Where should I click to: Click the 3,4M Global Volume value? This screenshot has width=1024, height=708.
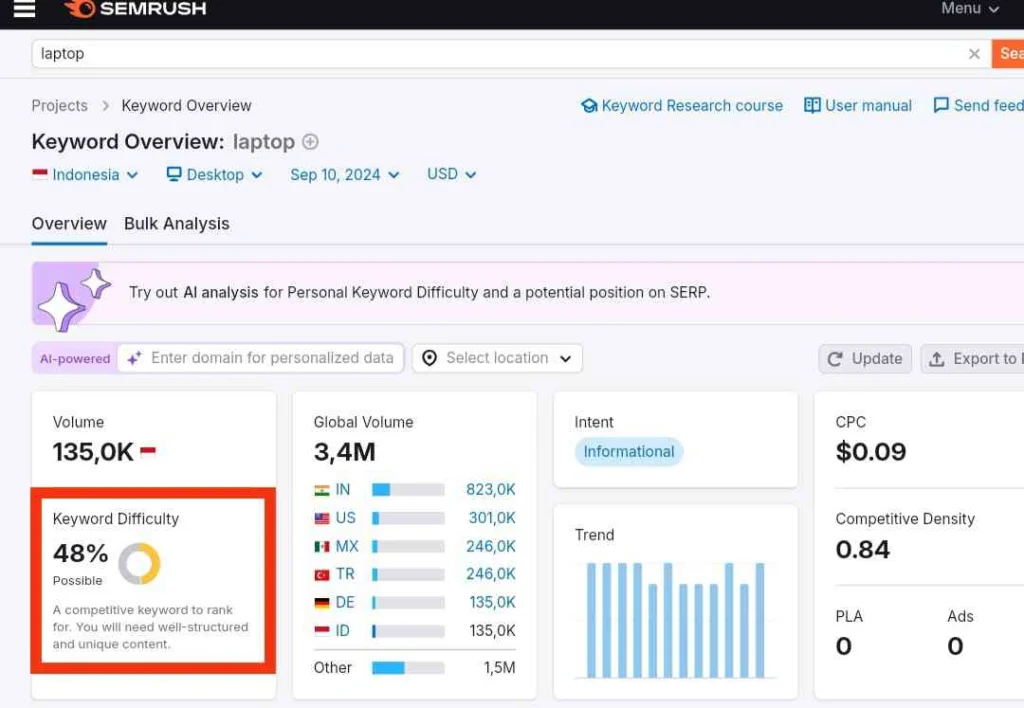click(345, 452)
